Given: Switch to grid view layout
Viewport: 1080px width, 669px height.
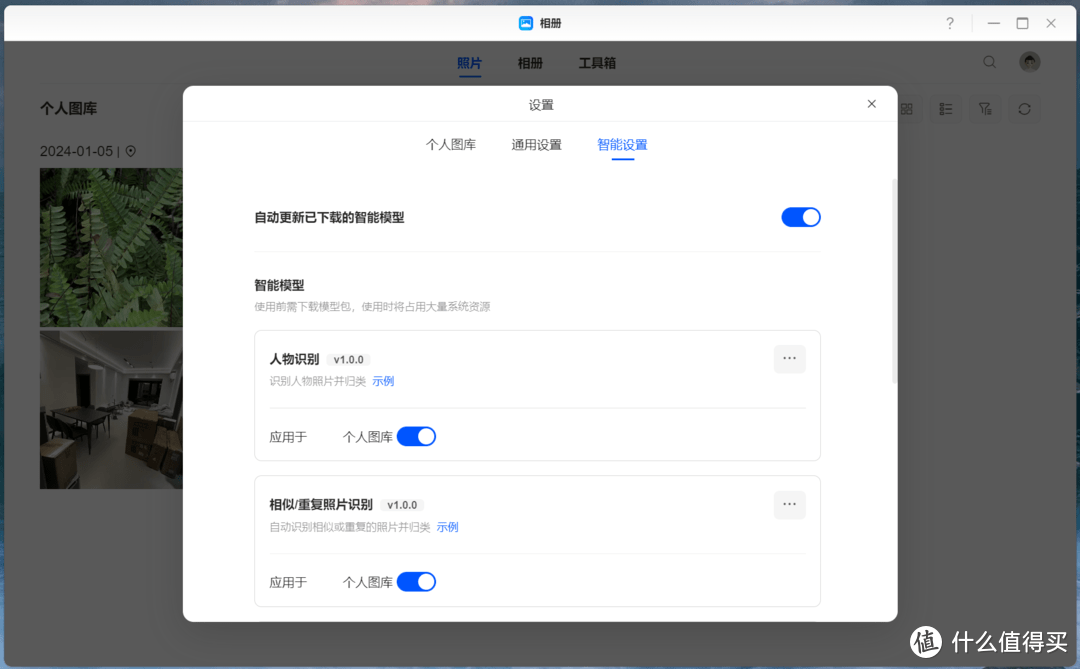Looking at the screenshot, I should pyautogui.click(x=907, y=108).
